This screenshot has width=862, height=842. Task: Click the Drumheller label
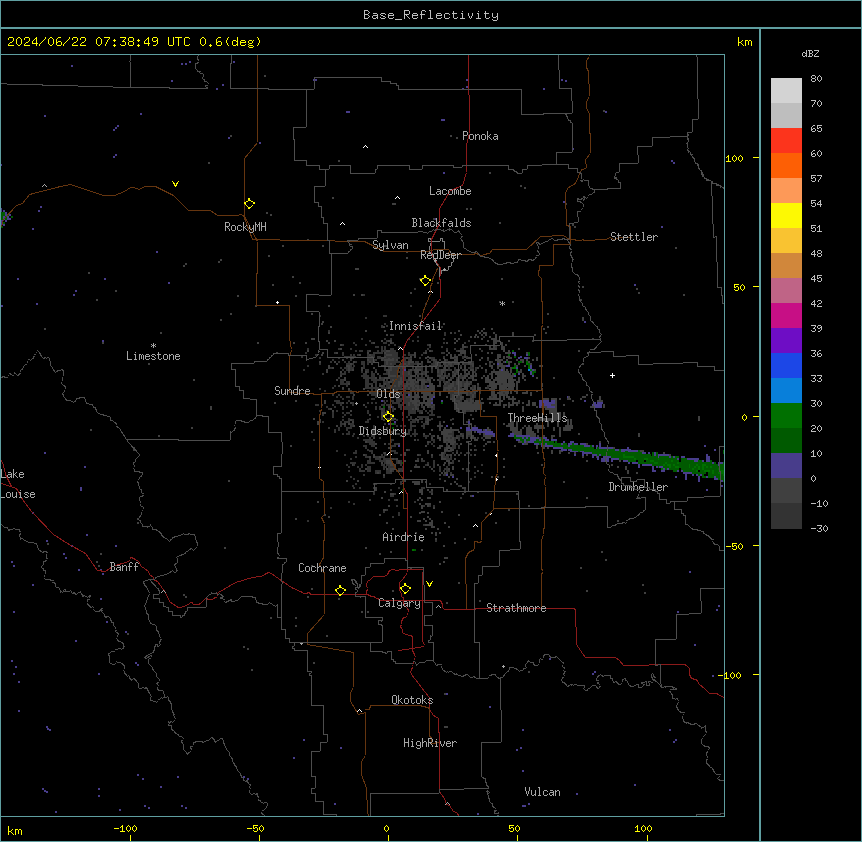638,487
